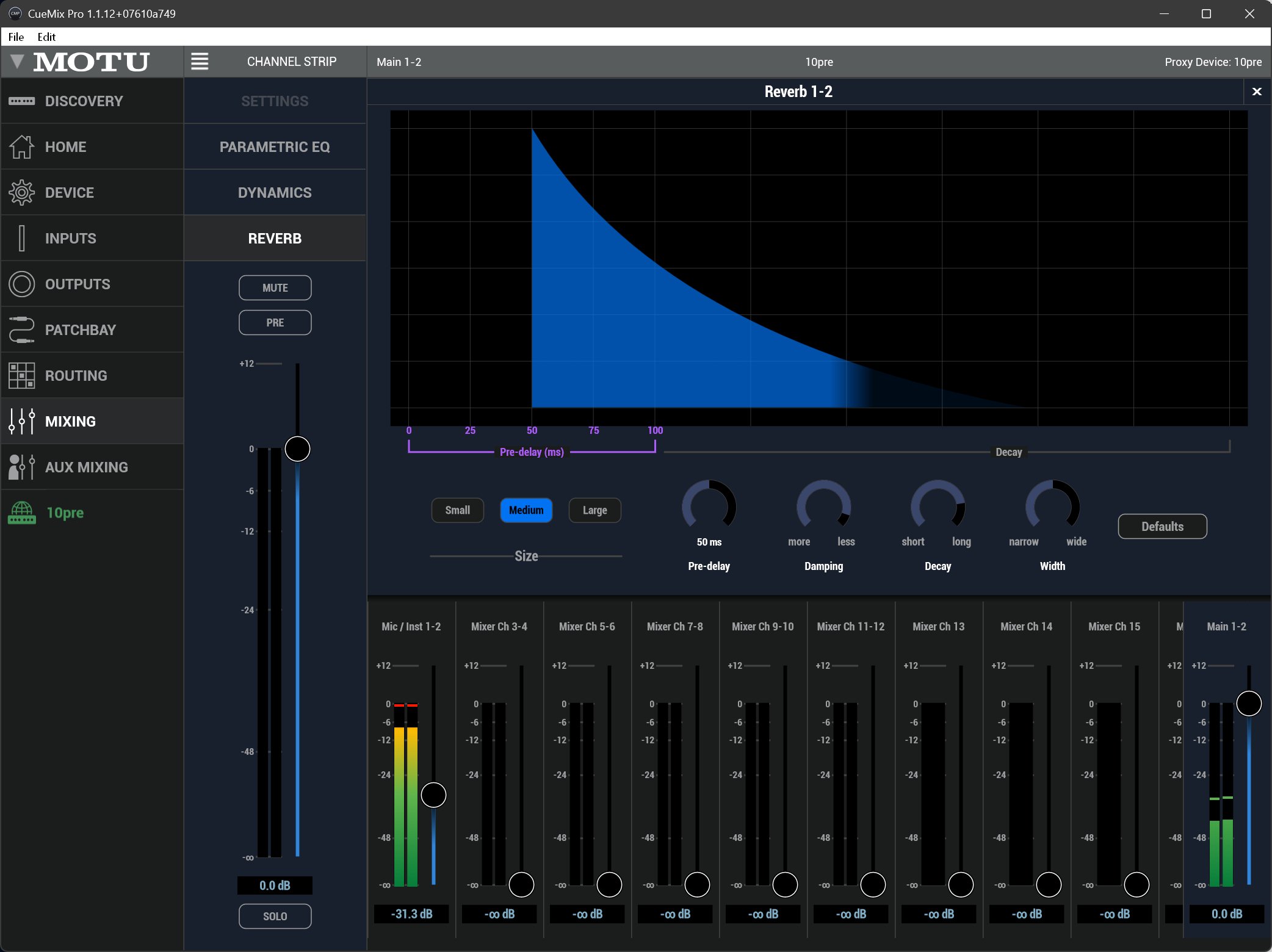
Task: Maximize the CueMix Pro window
Action: coord(1206,13)
